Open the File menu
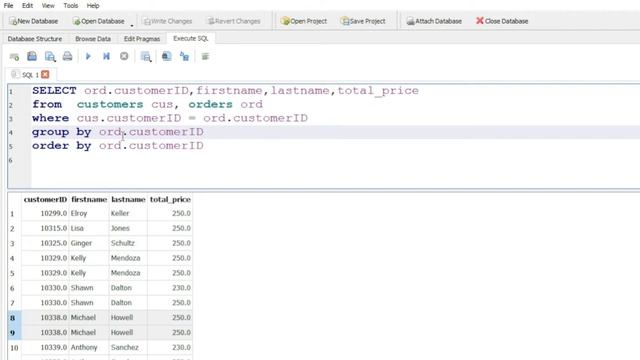 [9, 6]
